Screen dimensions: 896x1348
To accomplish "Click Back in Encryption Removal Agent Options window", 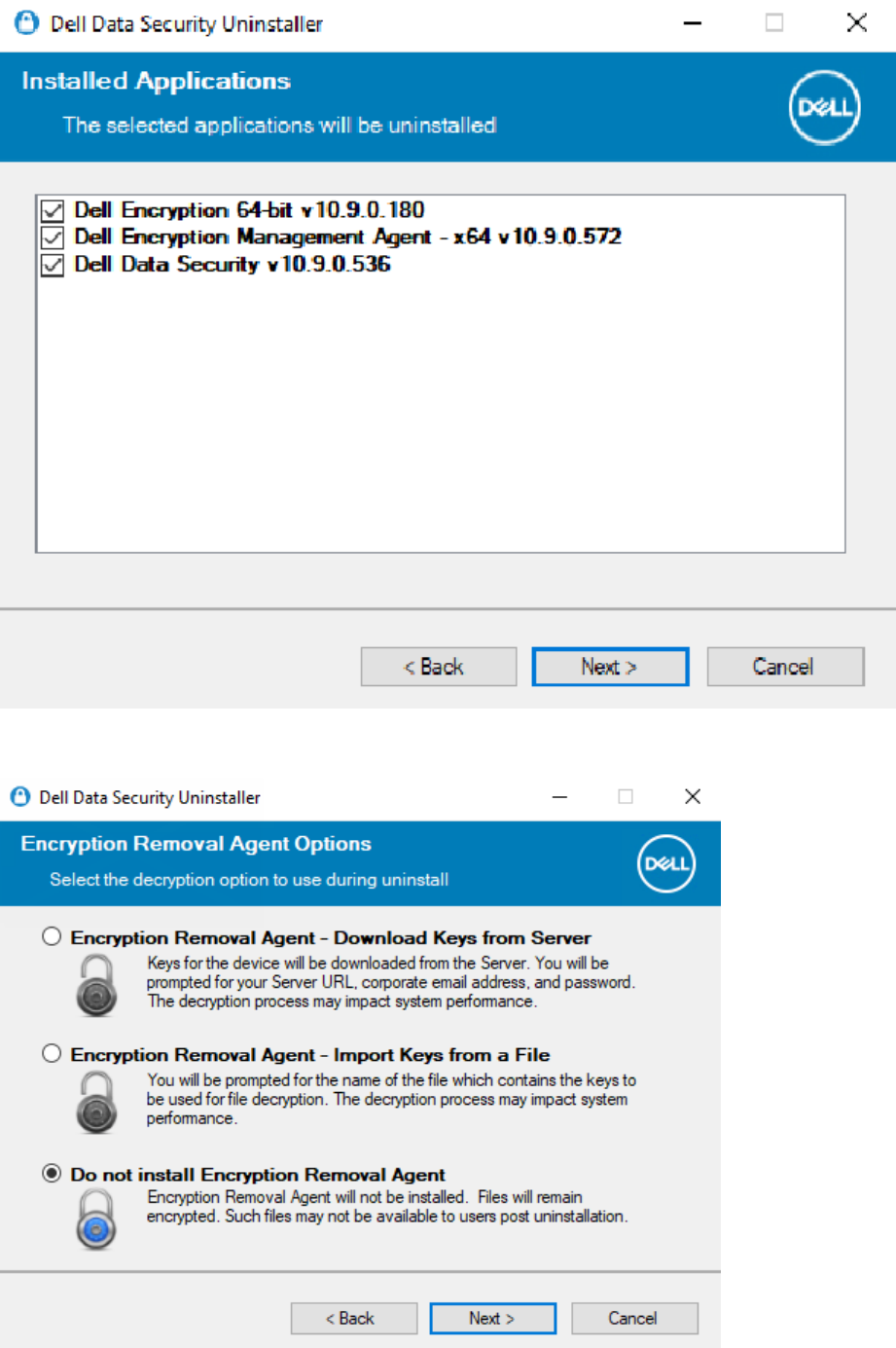I will tap(354, 1318).
